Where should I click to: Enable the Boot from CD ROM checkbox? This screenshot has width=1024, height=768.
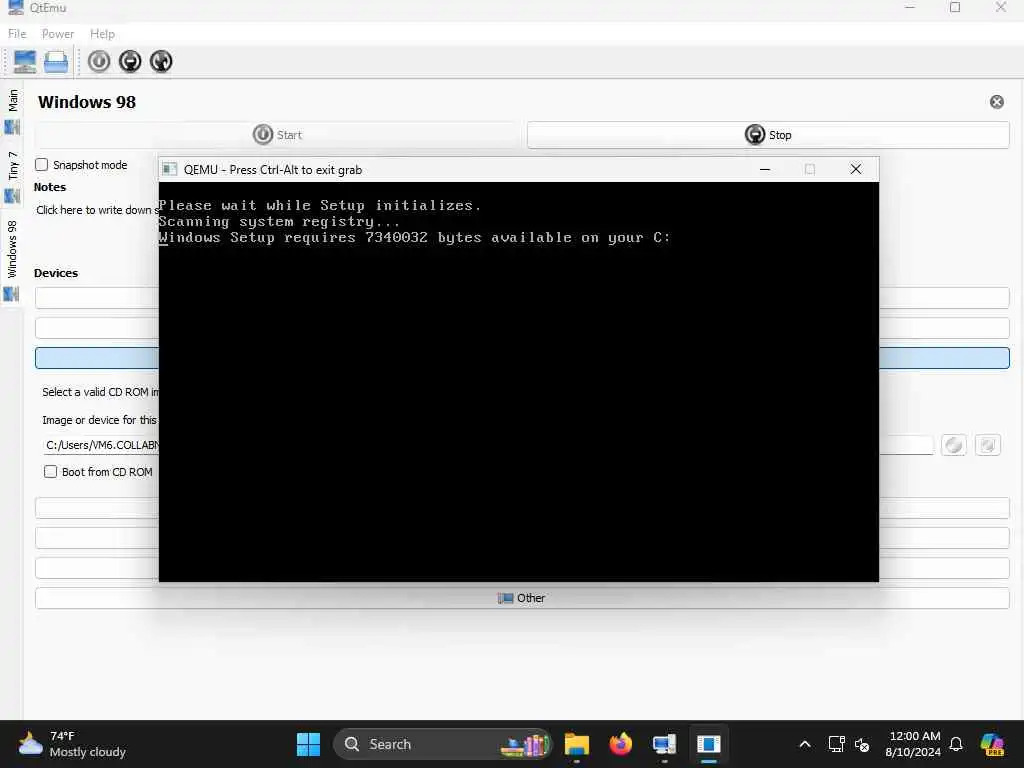coord(50,472)
